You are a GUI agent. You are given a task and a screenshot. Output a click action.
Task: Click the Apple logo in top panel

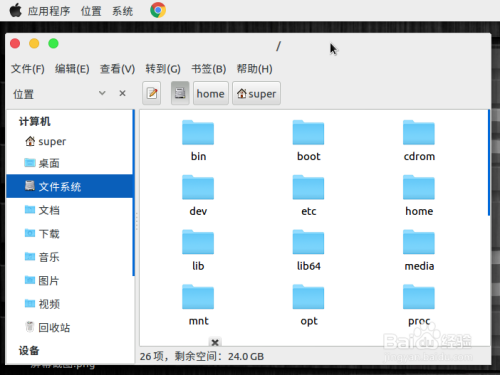15,10
